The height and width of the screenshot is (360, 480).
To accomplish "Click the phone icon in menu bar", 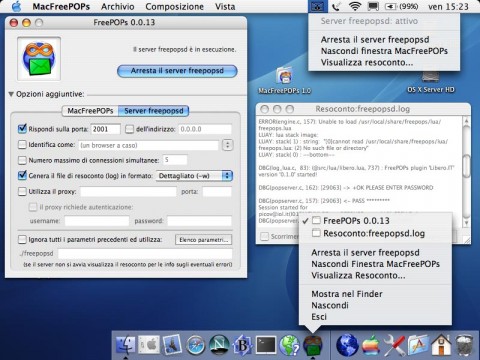I will (x=336, y=7).
